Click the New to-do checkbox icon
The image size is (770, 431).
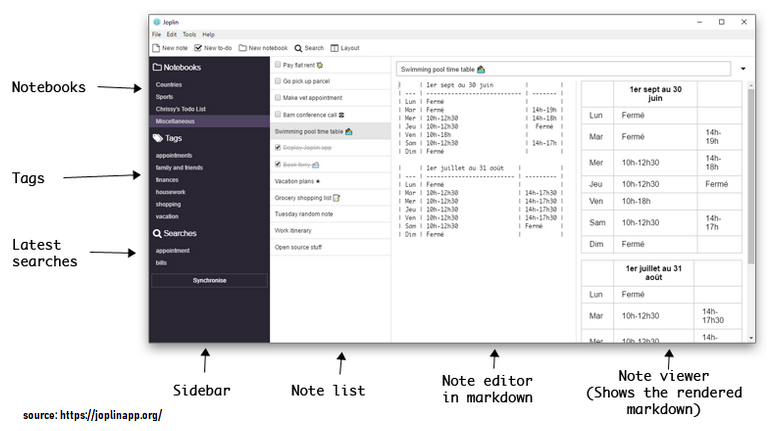click(x=198, y=47)
